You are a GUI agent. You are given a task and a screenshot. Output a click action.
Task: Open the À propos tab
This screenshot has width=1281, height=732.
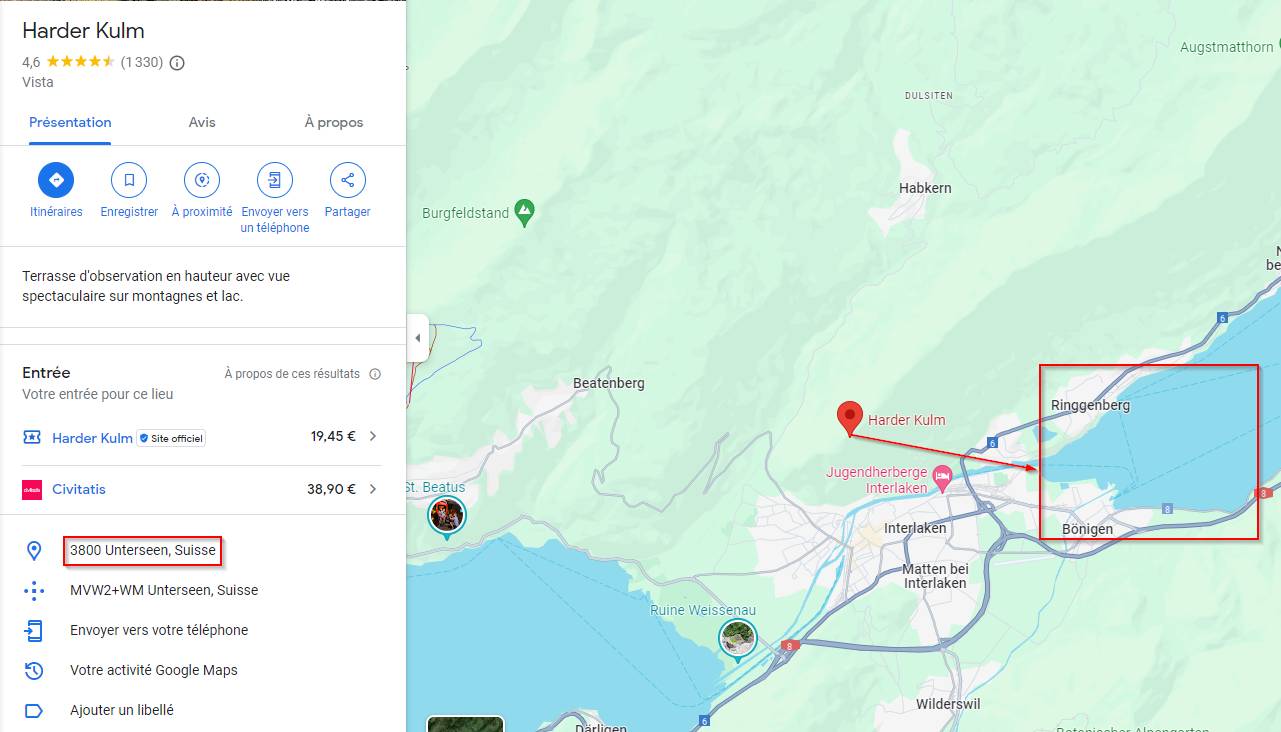point(333,122)
